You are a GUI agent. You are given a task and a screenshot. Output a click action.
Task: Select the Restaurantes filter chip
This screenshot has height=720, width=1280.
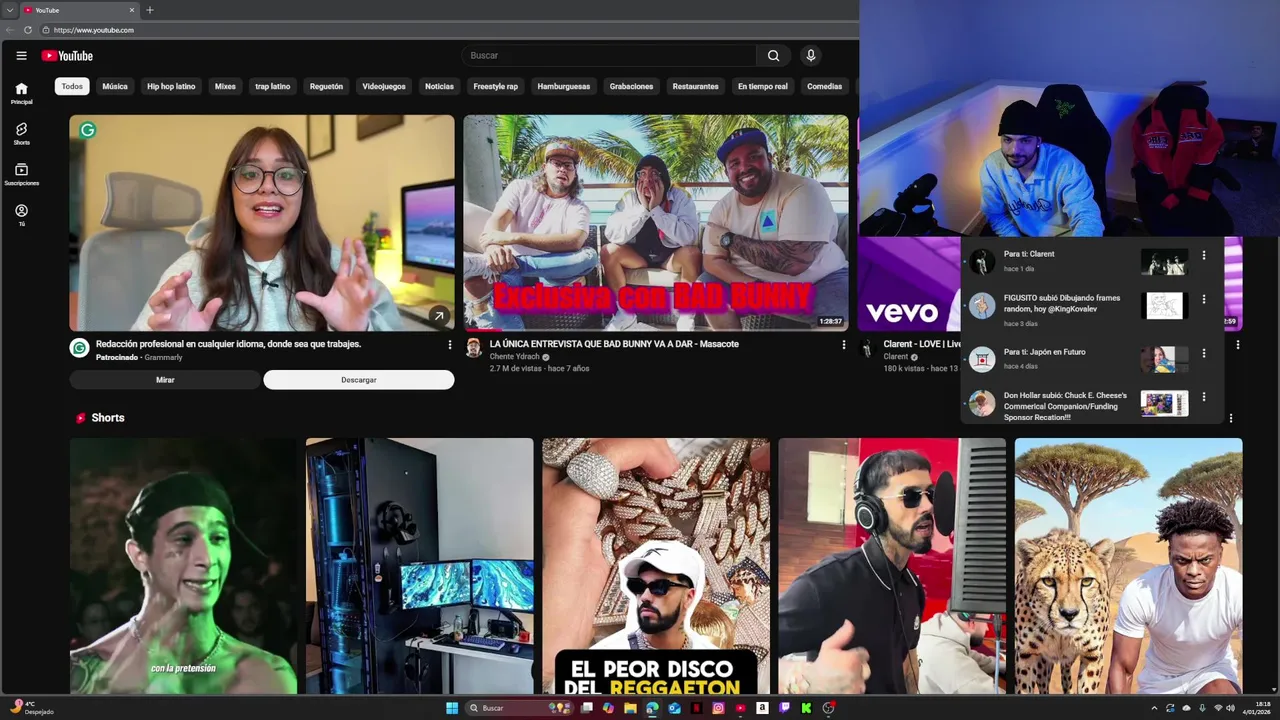(x=695, y=87)
